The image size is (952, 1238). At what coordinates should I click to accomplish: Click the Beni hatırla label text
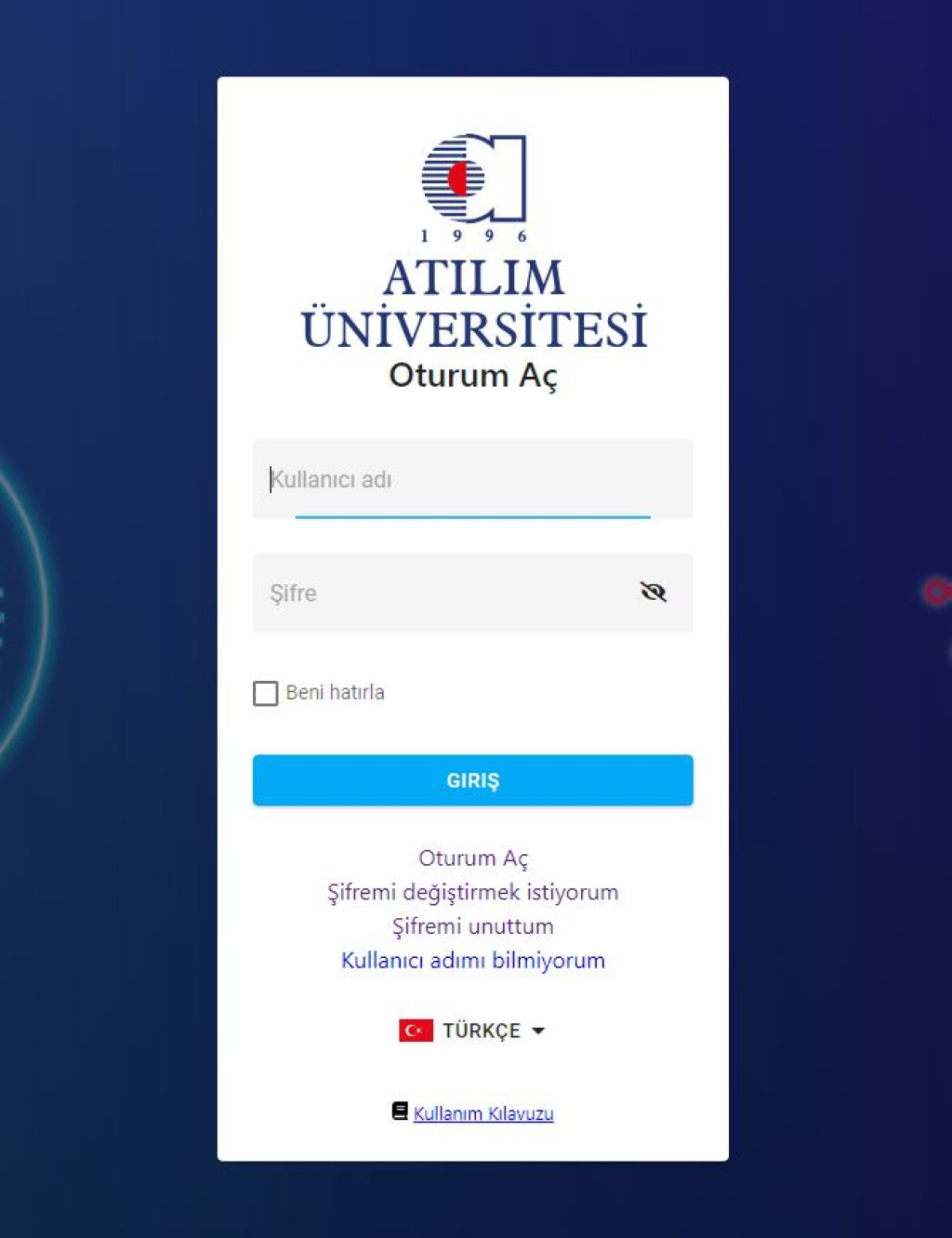(335, 692)
